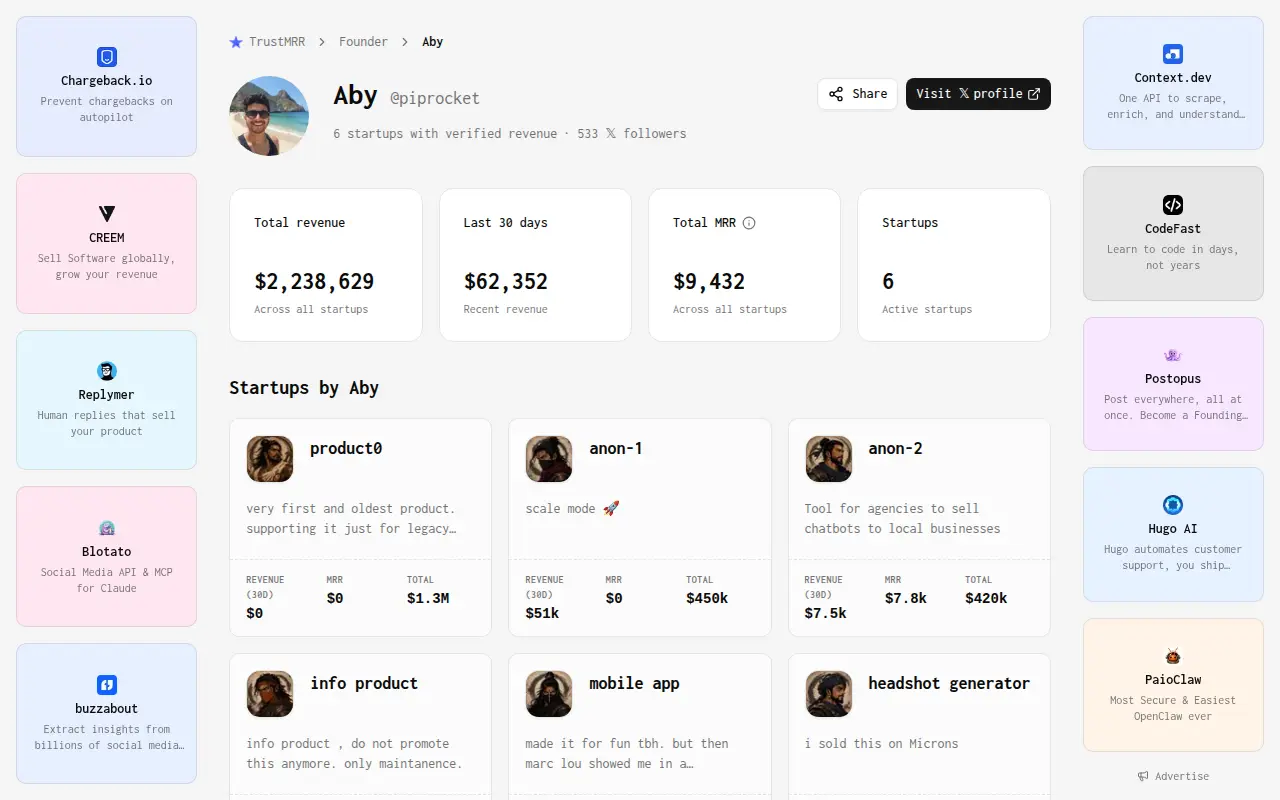Click the Total MRR info icon
Screen dimensions: 1280x800
(x=749, y=223)
